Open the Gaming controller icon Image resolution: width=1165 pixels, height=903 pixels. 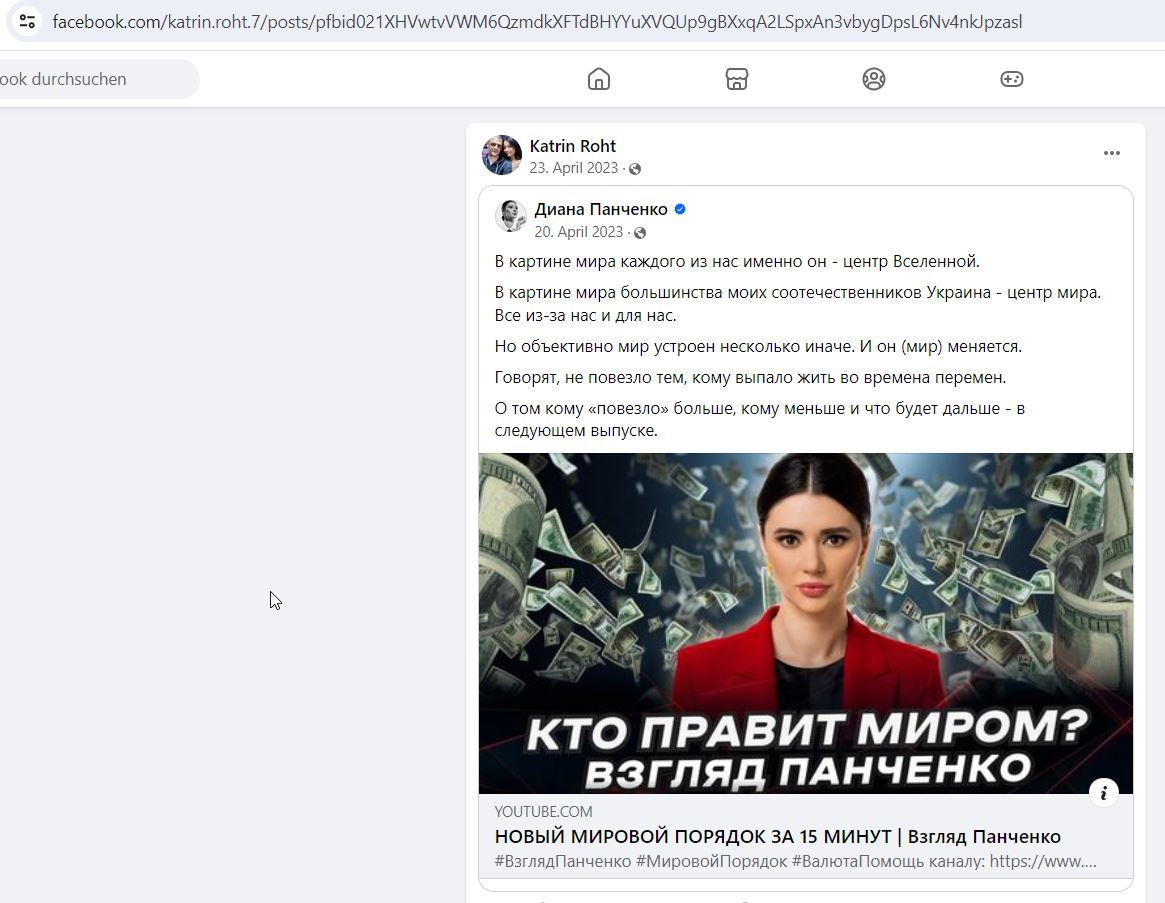(1011, 79)
